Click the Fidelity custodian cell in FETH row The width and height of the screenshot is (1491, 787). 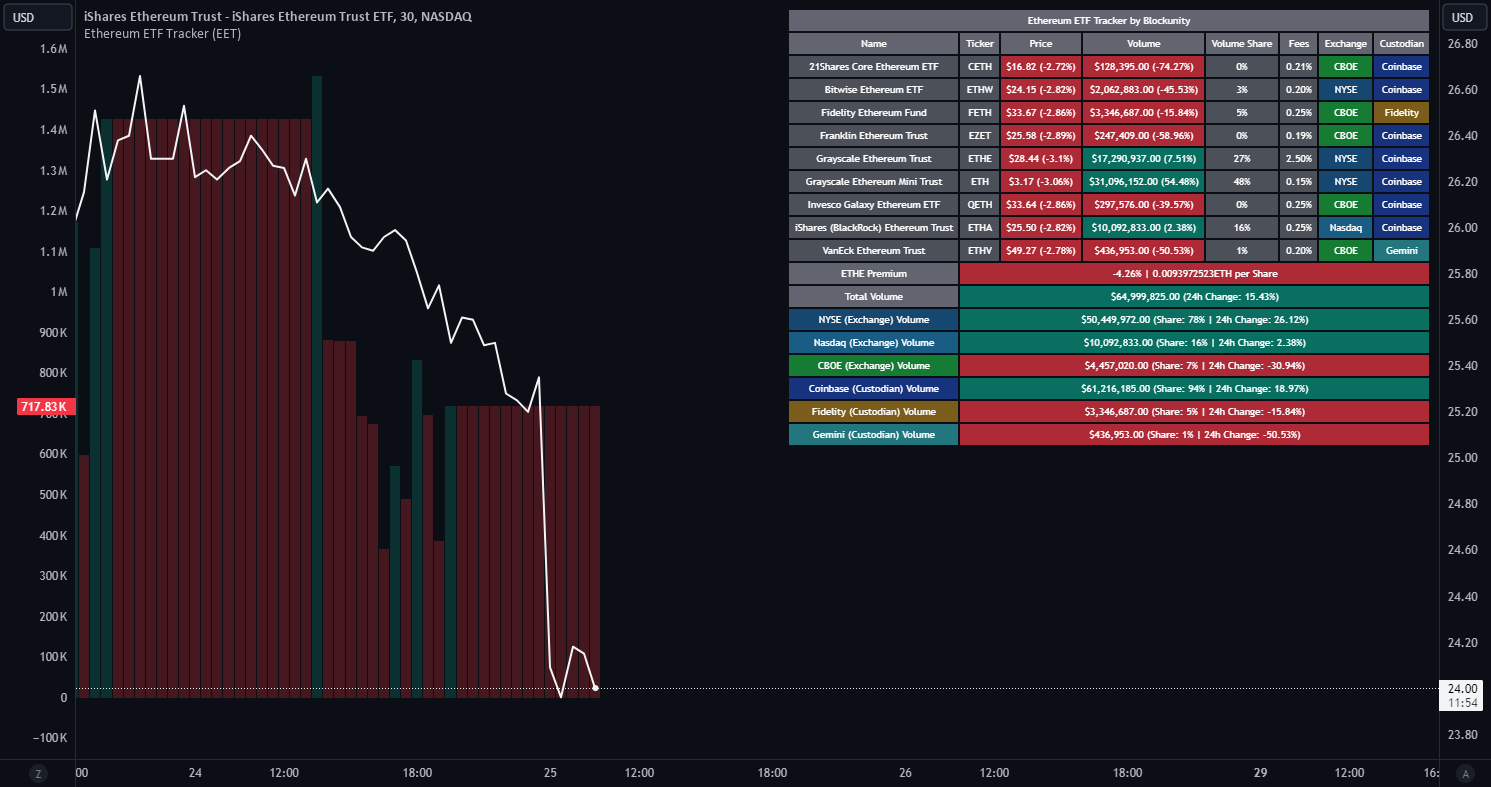pos(1401,113)
